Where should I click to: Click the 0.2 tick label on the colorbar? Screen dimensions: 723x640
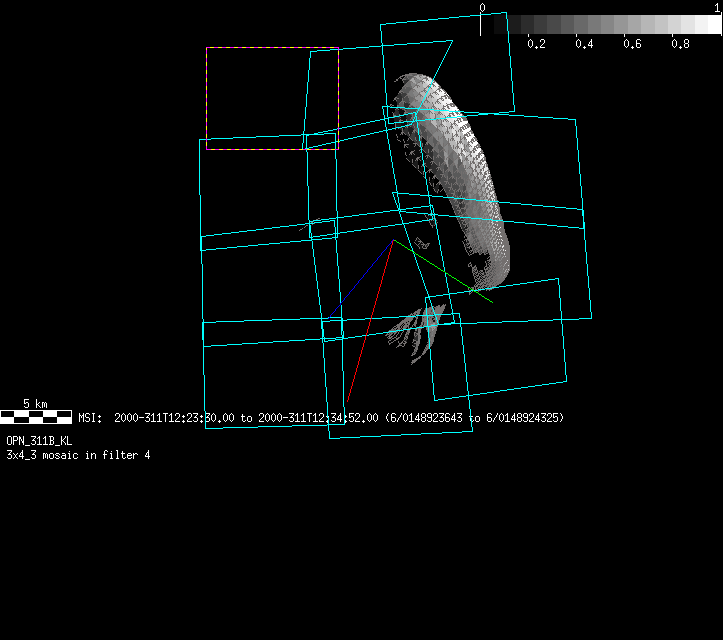(536, 44)
